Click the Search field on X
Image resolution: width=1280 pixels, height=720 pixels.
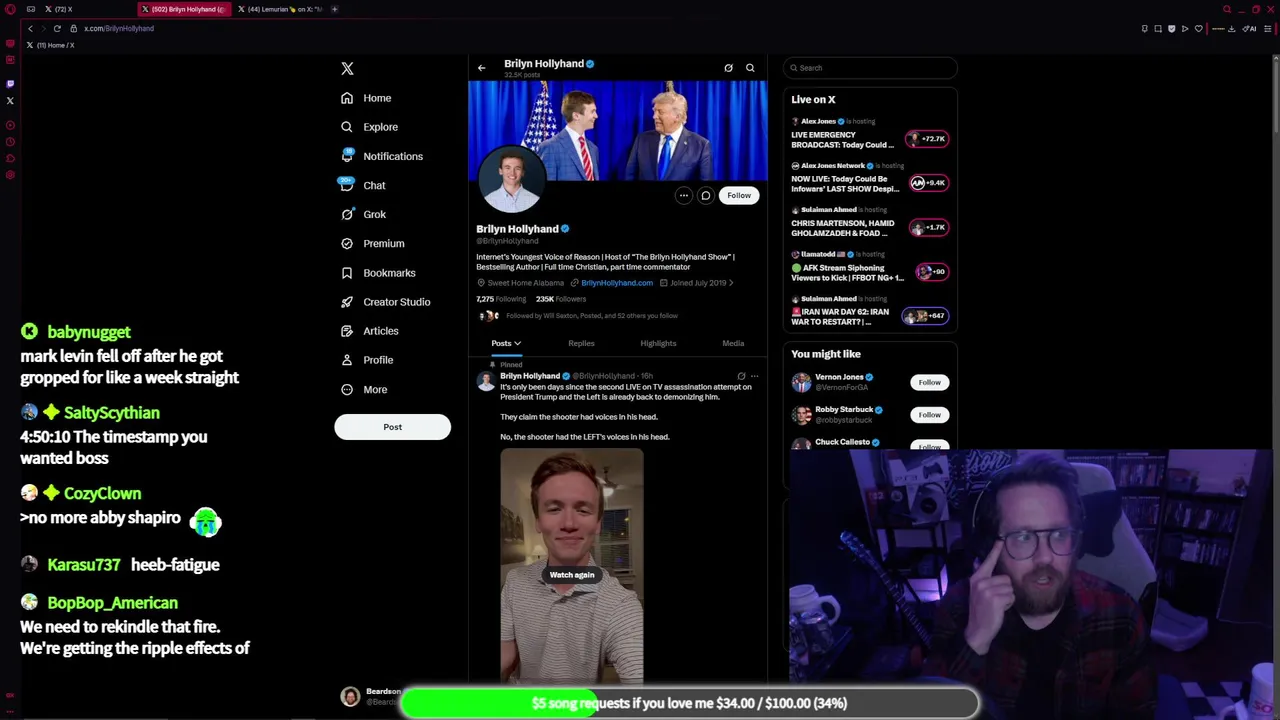click(870, 68)
